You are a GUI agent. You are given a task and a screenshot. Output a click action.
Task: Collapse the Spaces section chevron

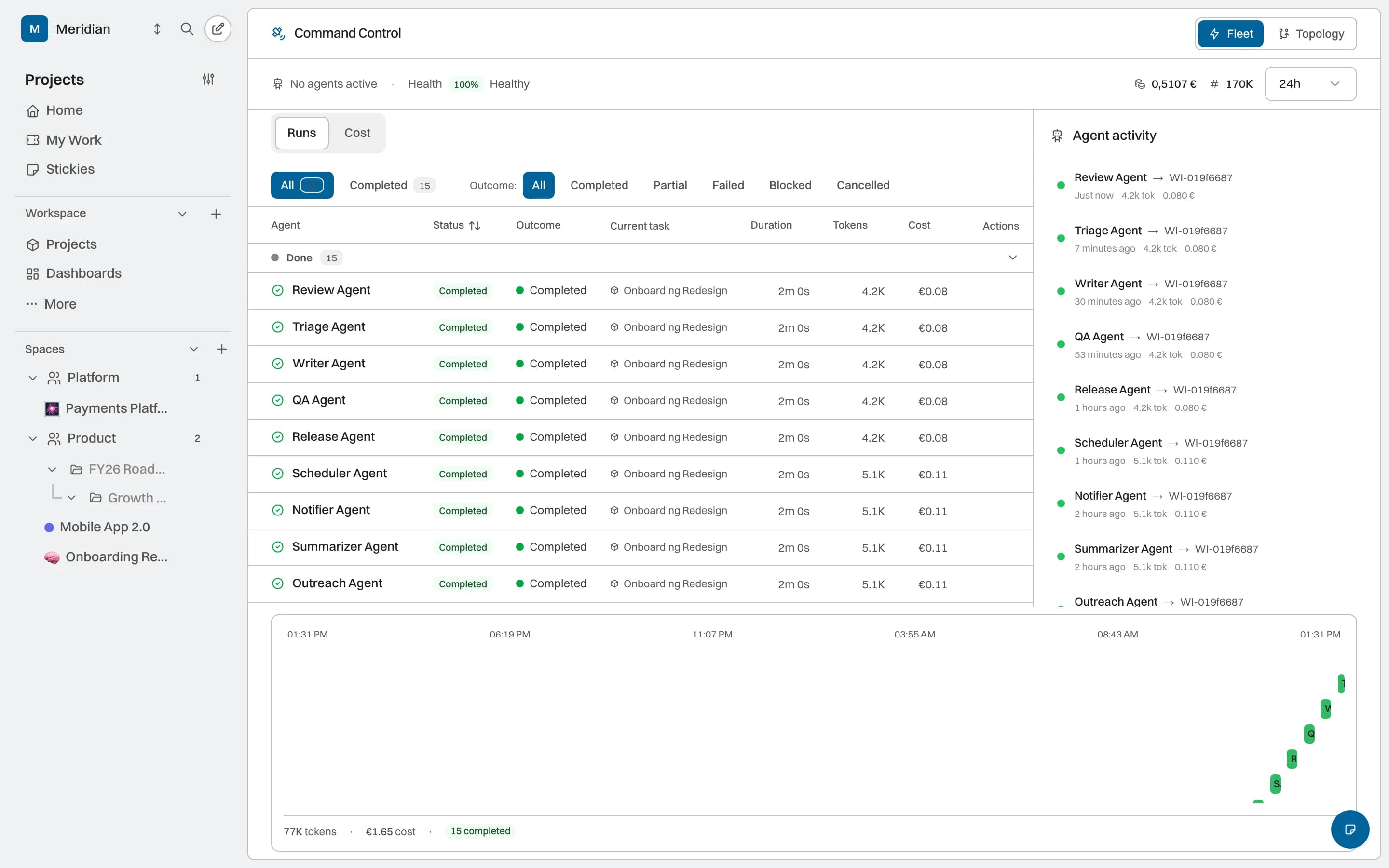(x=193, y=349)
